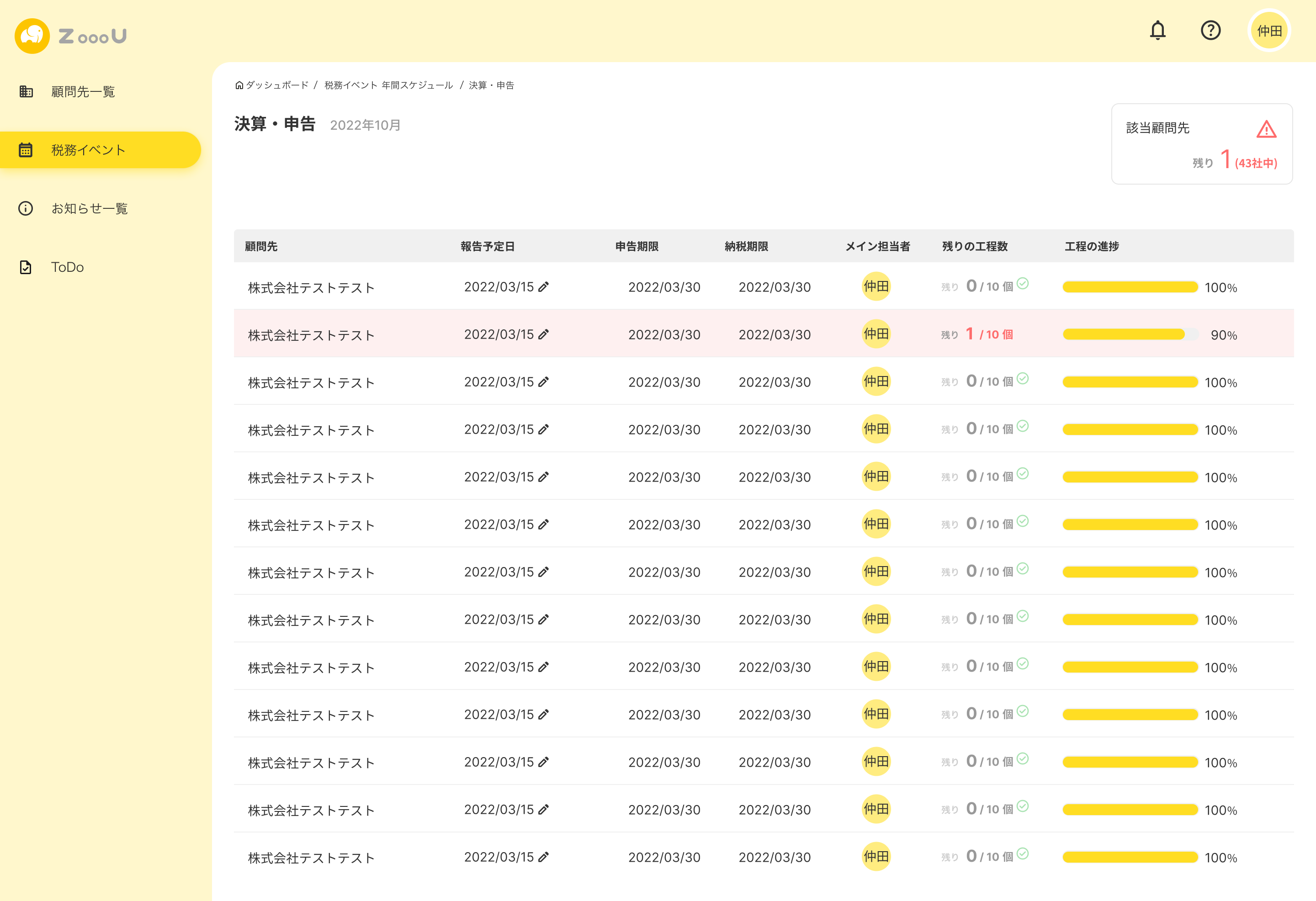The width and height of the screenshot is (1316, 901).
Task: Click the help question mark icon
Action: (1211, 30)
